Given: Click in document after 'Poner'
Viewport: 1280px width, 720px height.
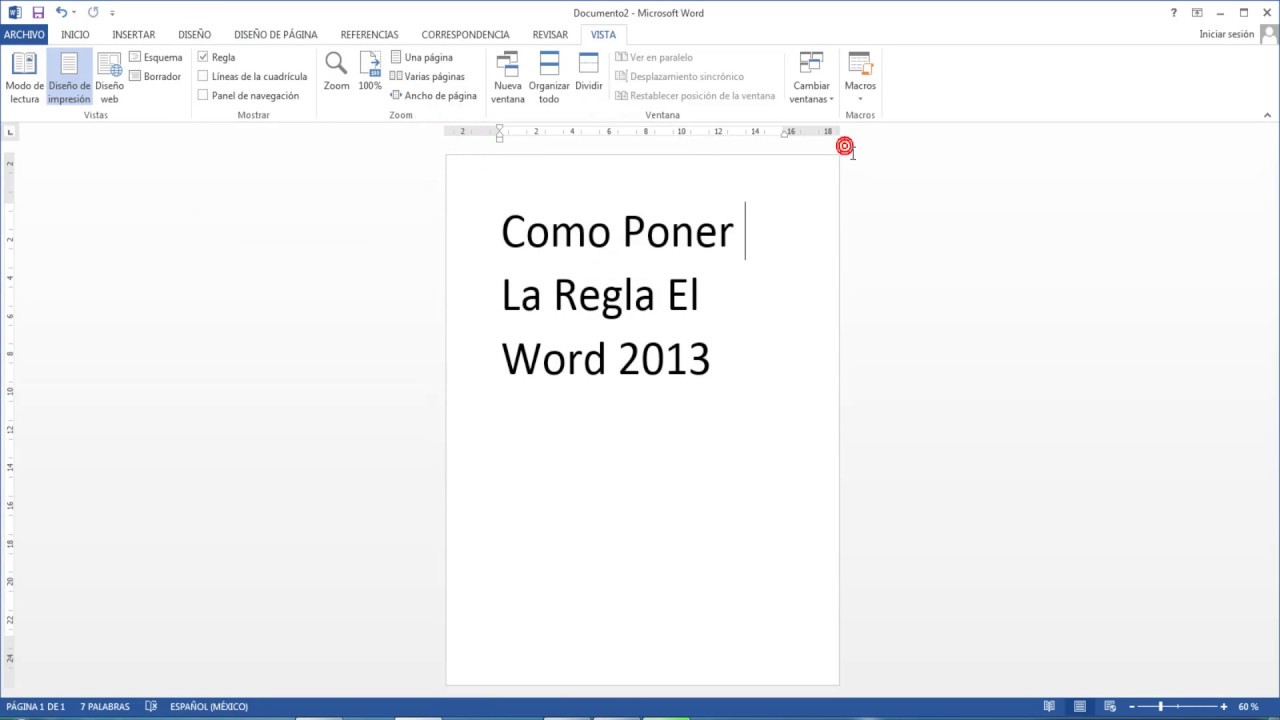Looking at the screenshot, I should tap(745, 231).
